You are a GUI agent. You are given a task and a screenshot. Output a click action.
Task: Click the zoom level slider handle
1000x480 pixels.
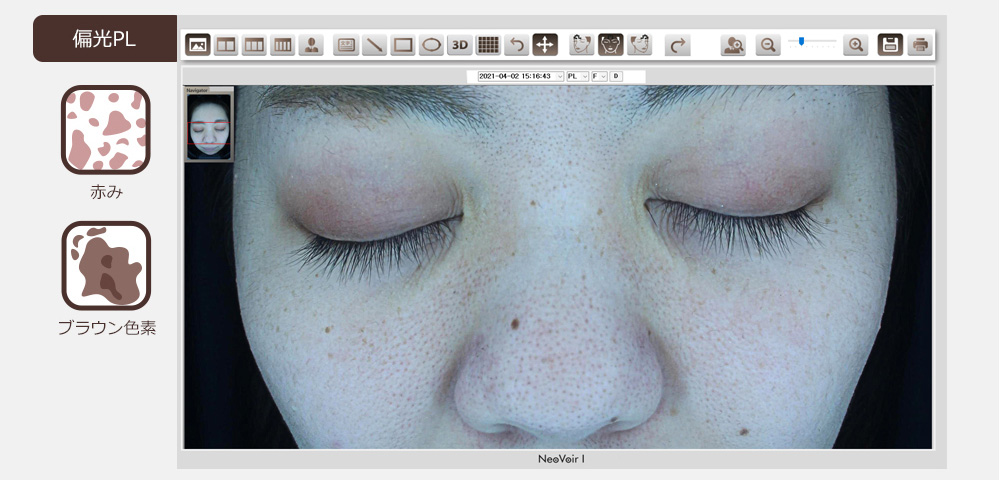point(801,42)
